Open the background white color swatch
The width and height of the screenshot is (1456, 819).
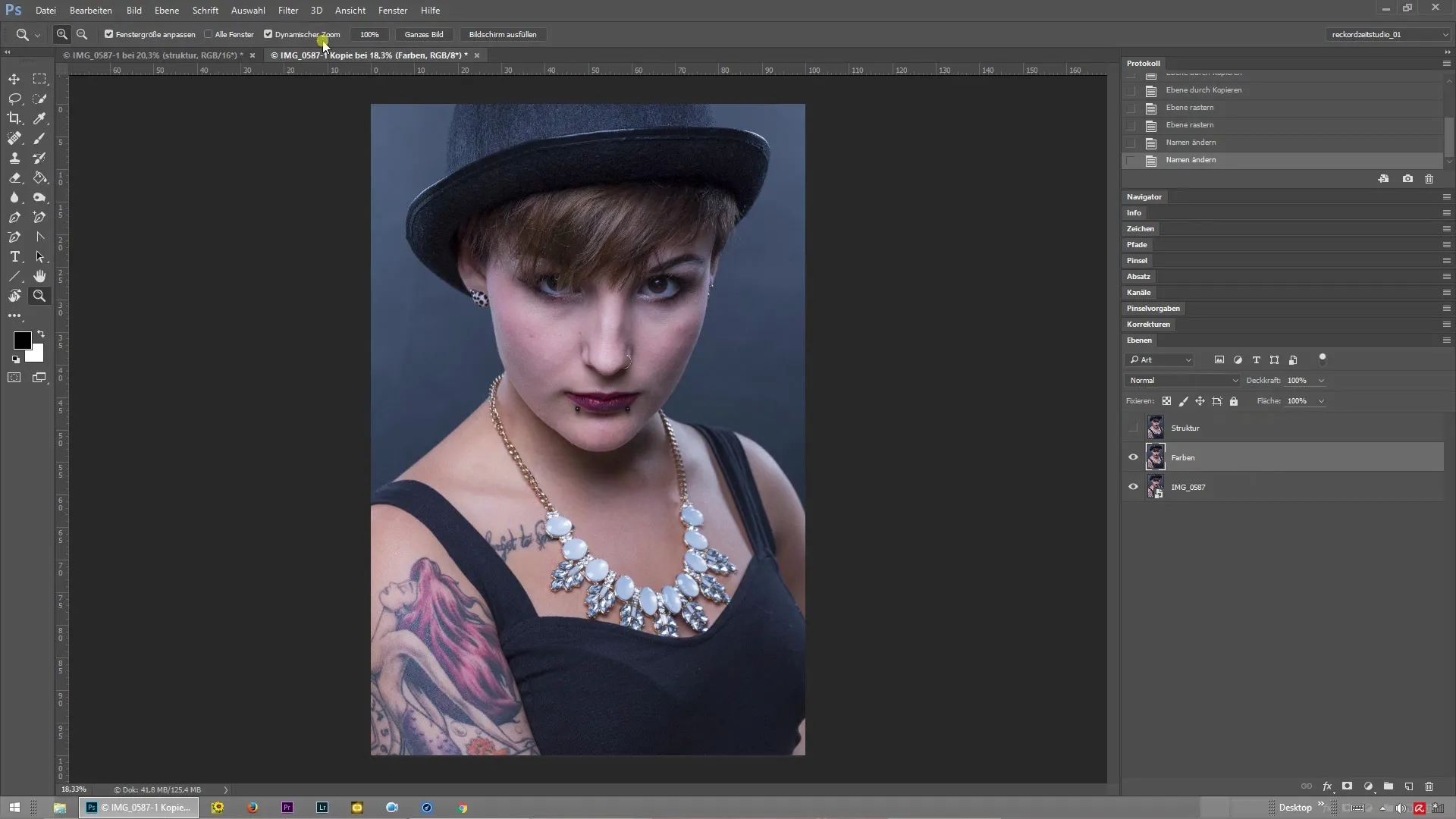point(36,355)
